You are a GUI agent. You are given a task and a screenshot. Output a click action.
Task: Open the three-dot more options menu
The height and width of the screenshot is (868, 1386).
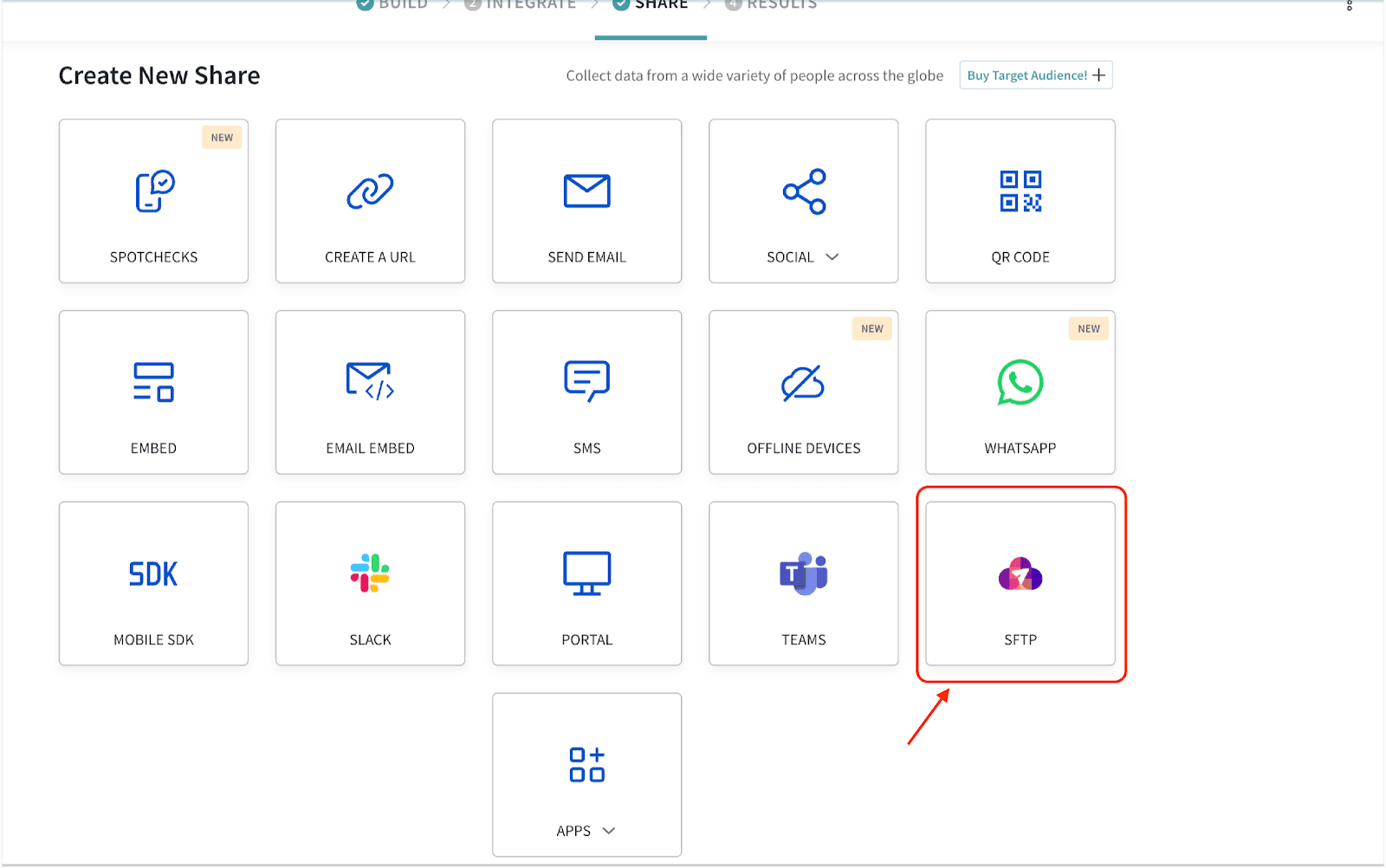pos(1349,6)
